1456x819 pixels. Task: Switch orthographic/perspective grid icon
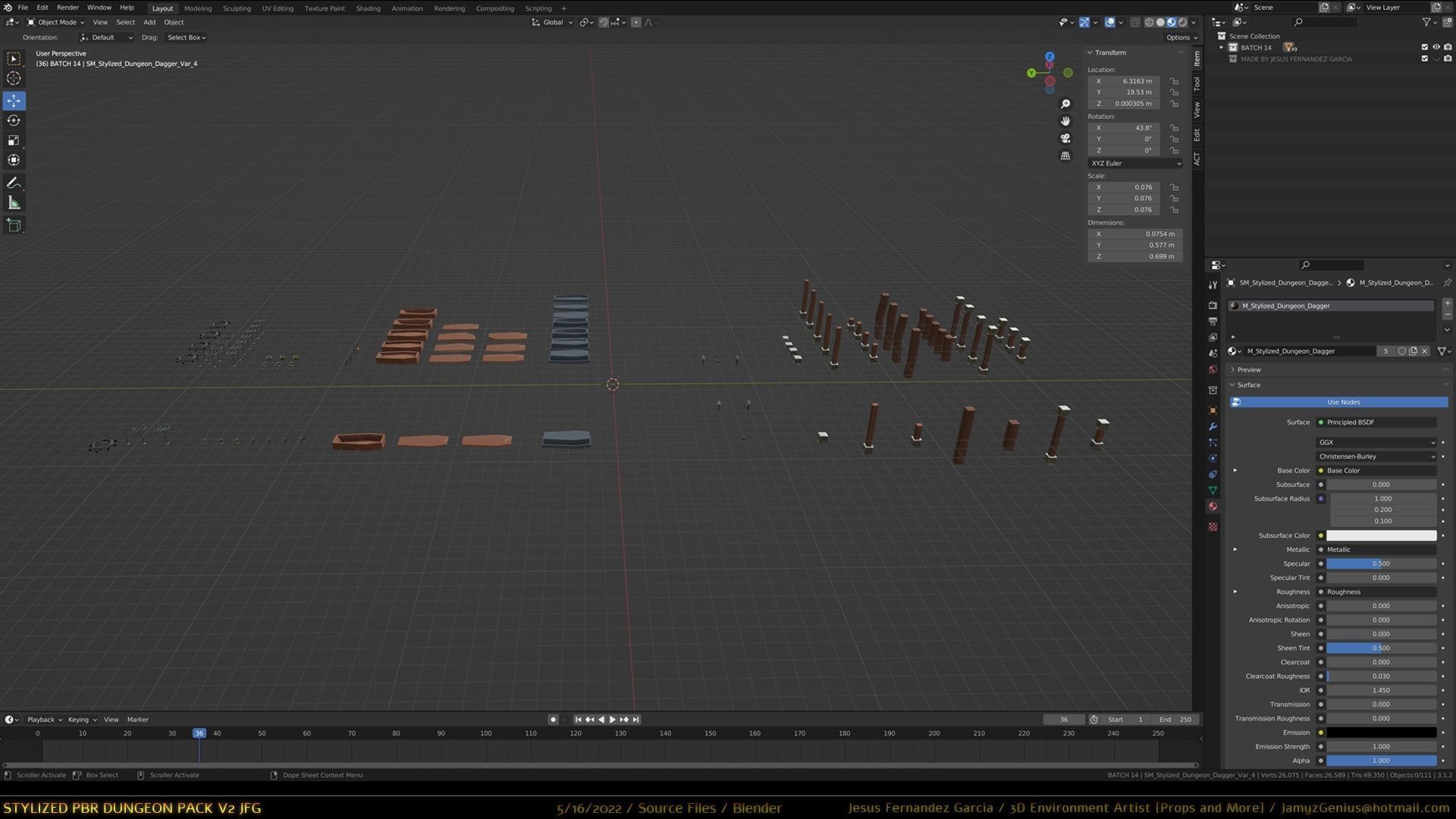click(x=1065, y=156)
